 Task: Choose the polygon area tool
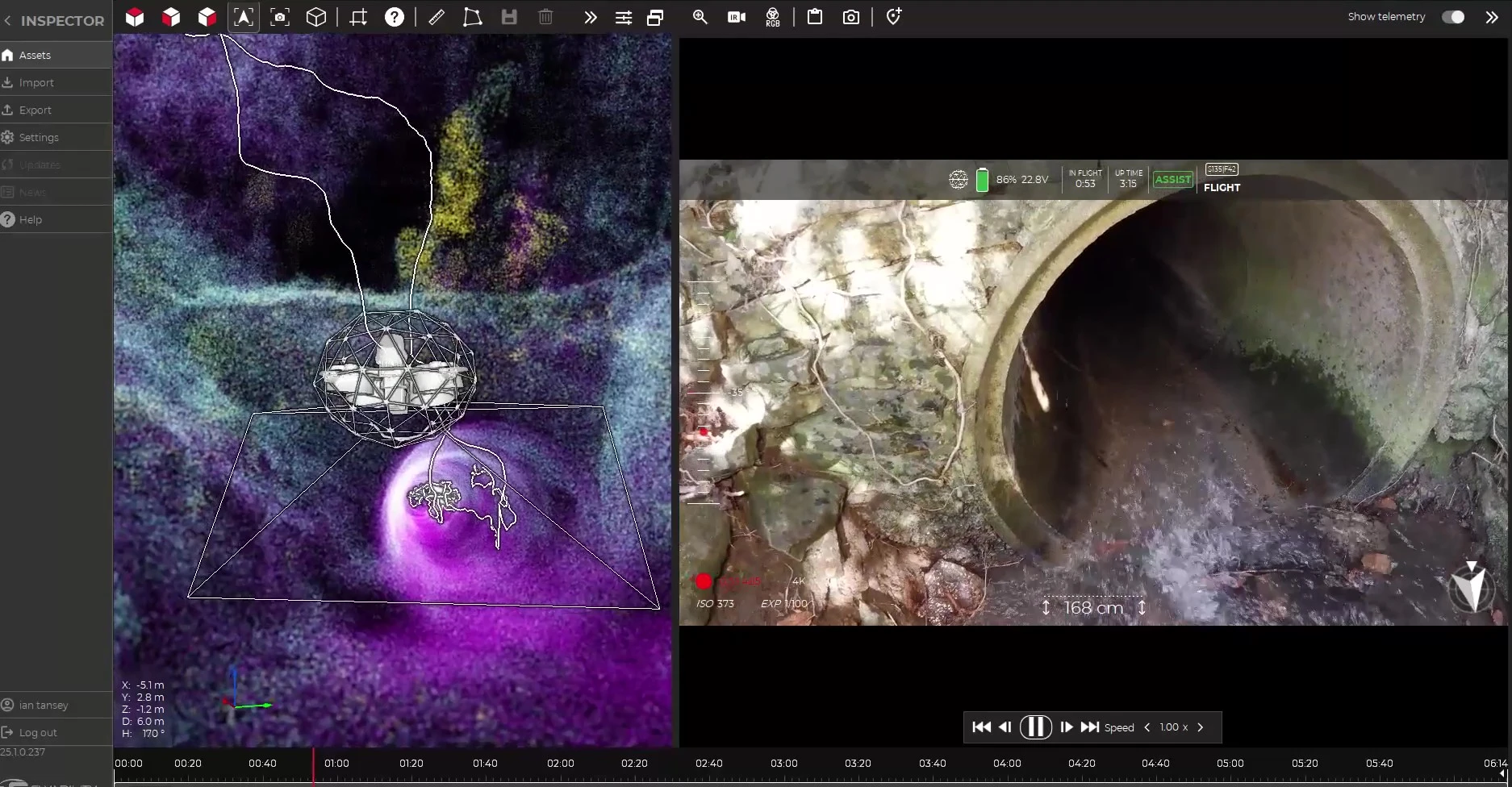(472, 17)
